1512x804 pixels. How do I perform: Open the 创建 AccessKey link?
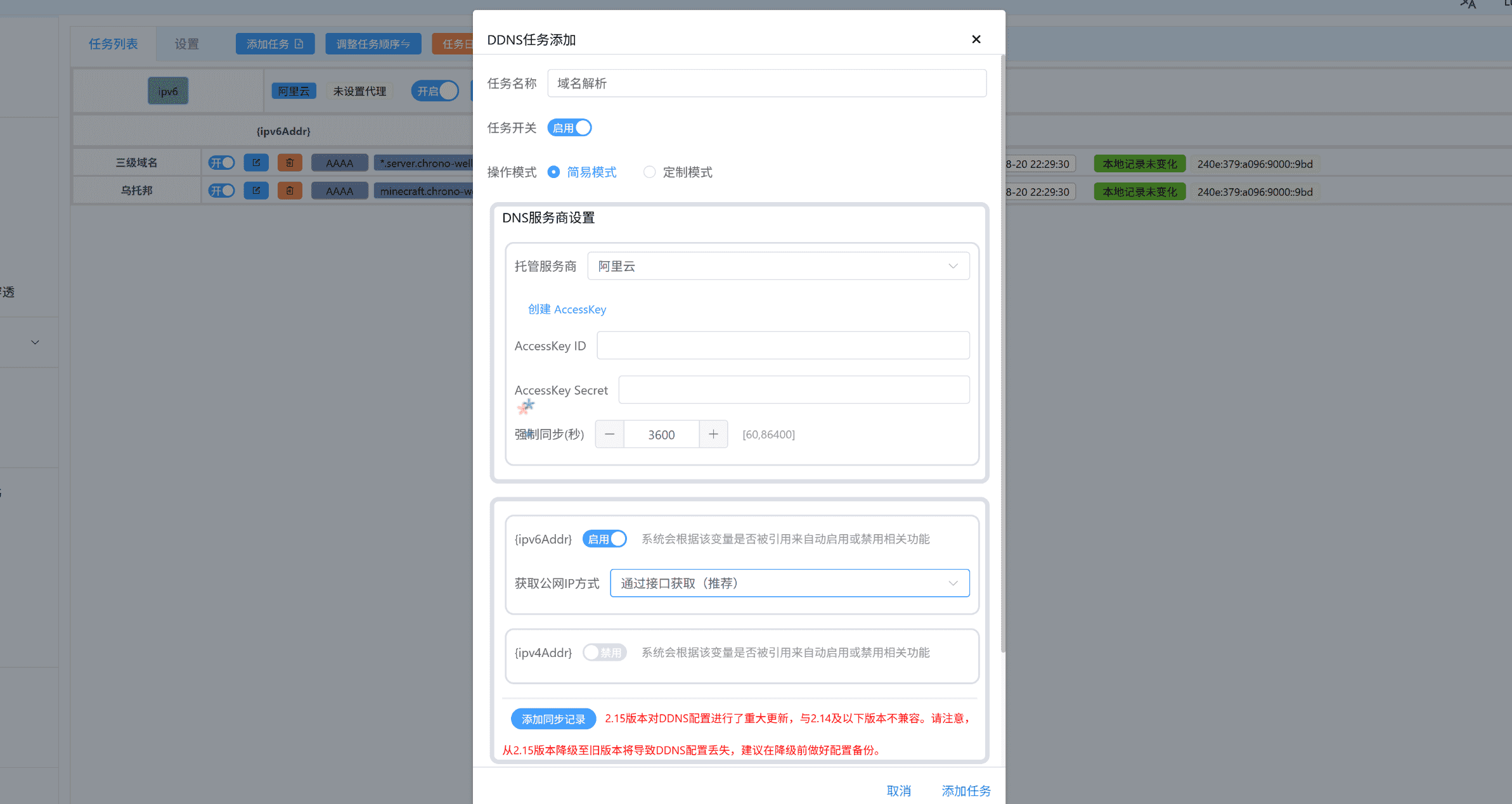coord(566,309)
